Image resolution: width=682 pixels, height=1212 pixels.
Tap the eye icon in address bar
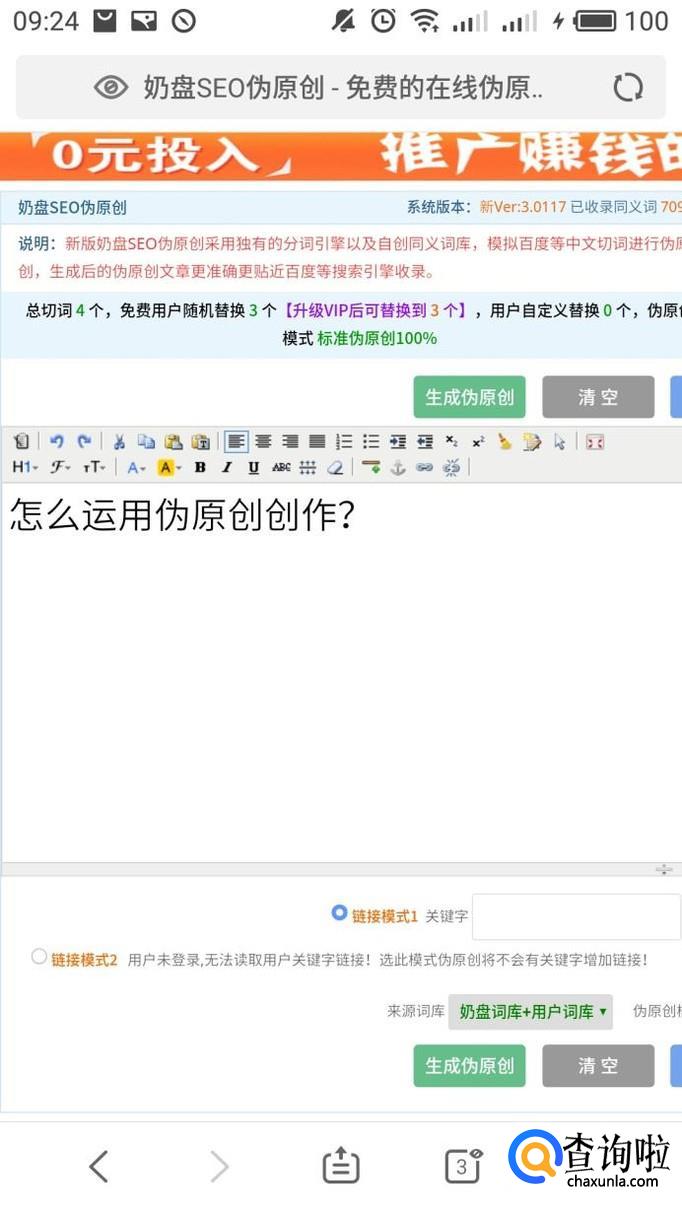pos(111,88)
